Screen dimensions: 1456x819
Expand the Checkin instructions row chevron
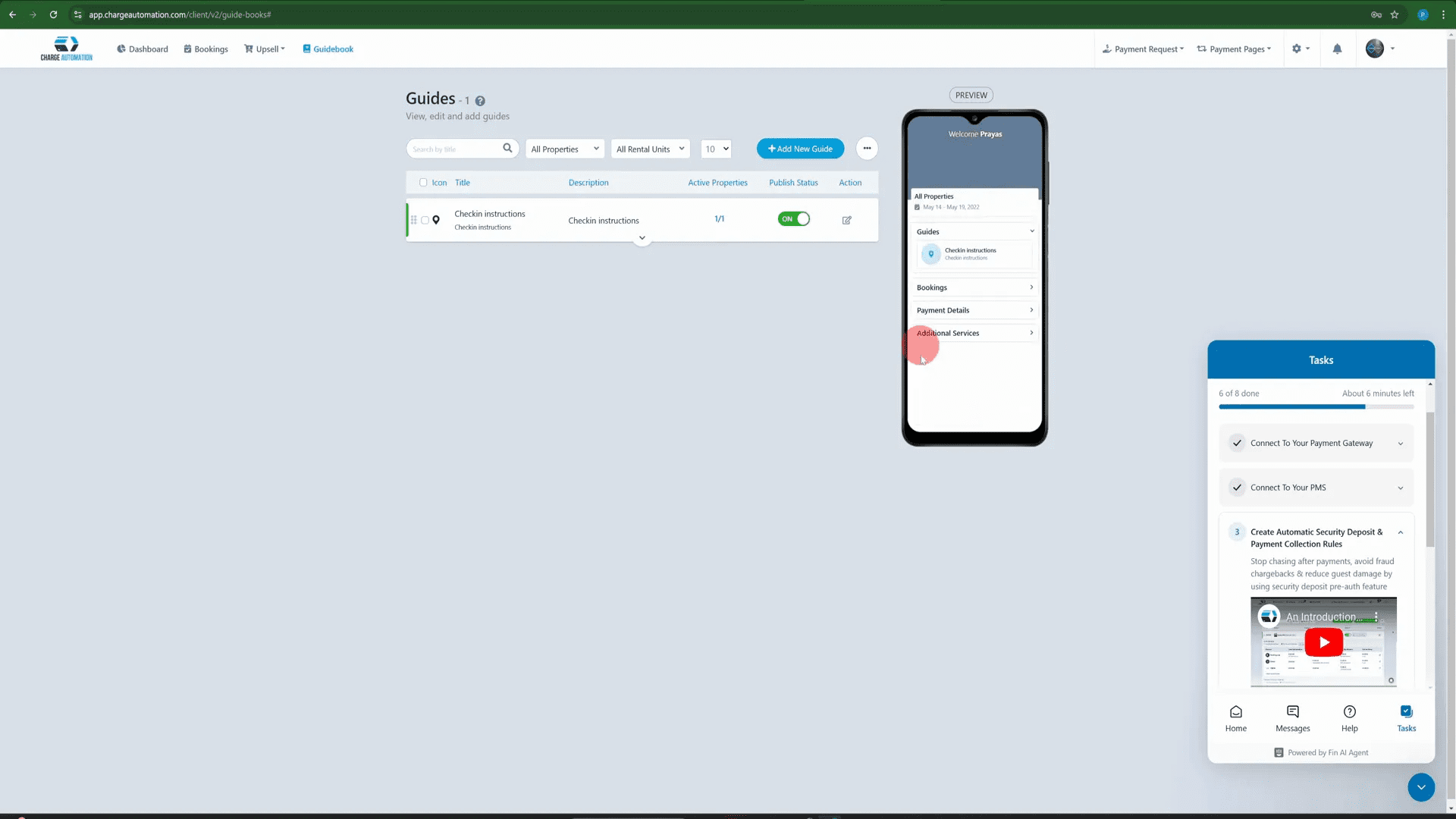click(642, 238)
